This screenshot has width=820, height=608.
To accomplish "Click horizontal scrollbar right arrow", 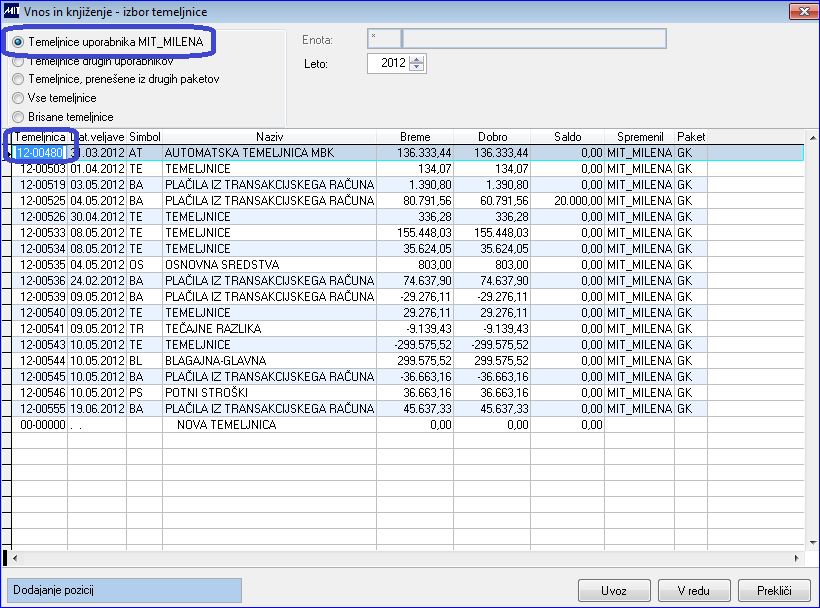I will [x=797, y=558].
